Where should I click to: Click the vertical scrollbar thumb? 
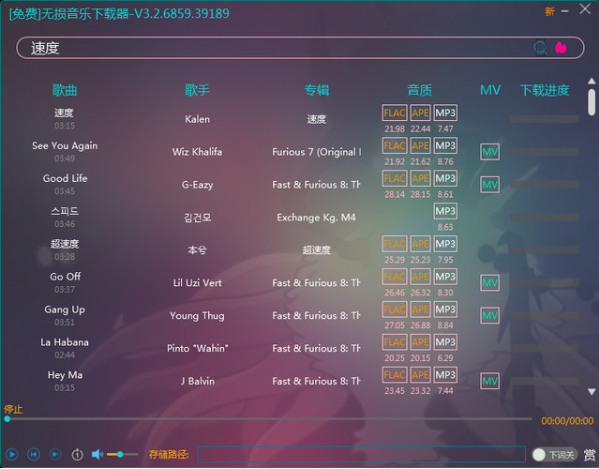(x=591, y=102)
